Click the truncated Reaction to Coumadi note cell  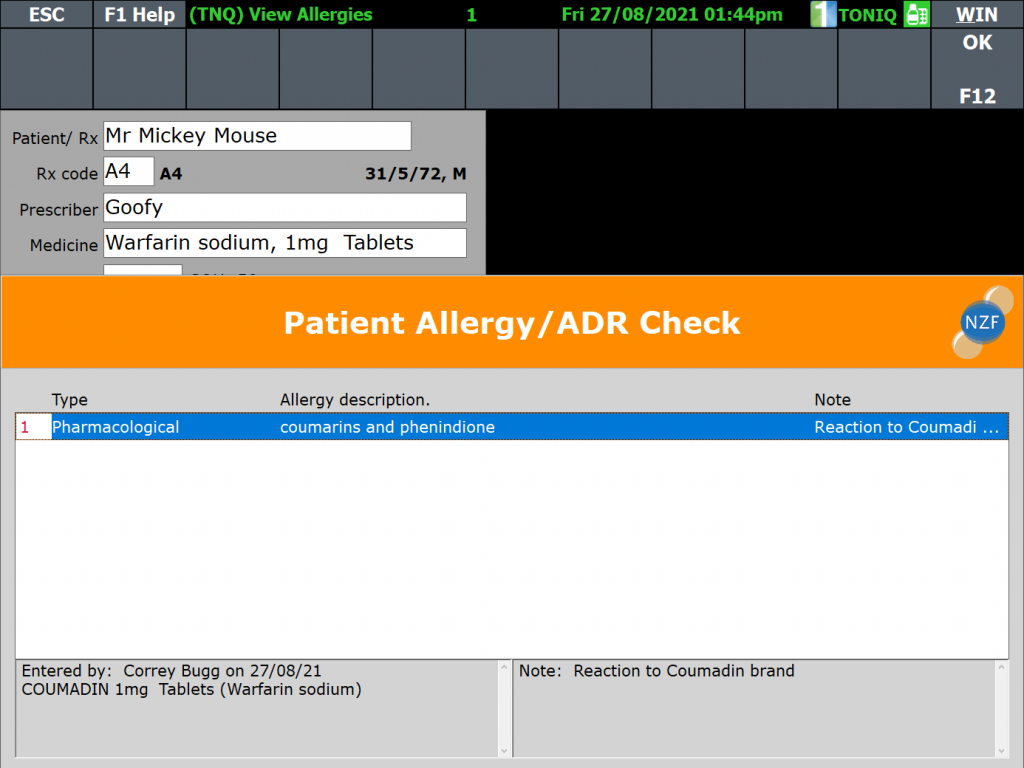(906, 427)
